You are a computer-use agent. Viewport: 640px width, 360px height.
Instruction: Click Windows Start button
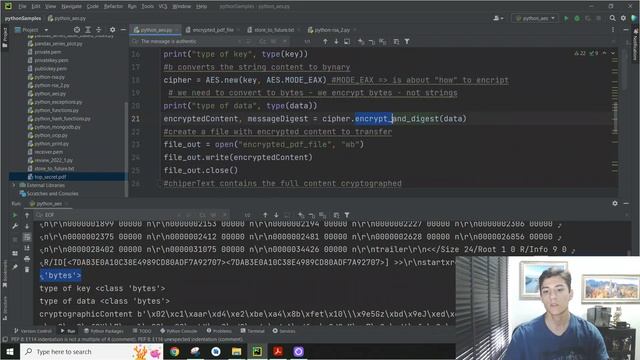point(10,351)
